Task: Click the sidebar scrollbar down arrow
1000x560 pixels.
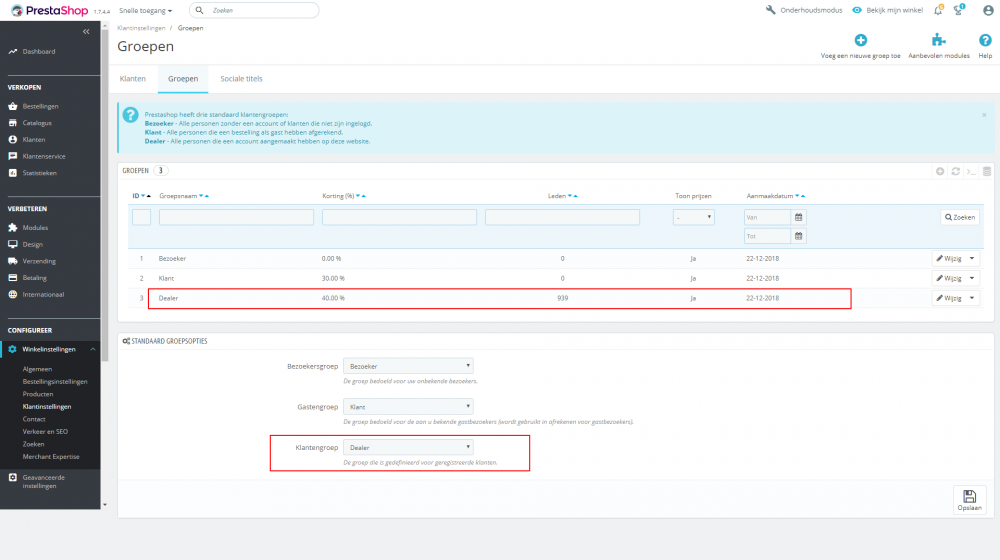Action: click(105, 505)
